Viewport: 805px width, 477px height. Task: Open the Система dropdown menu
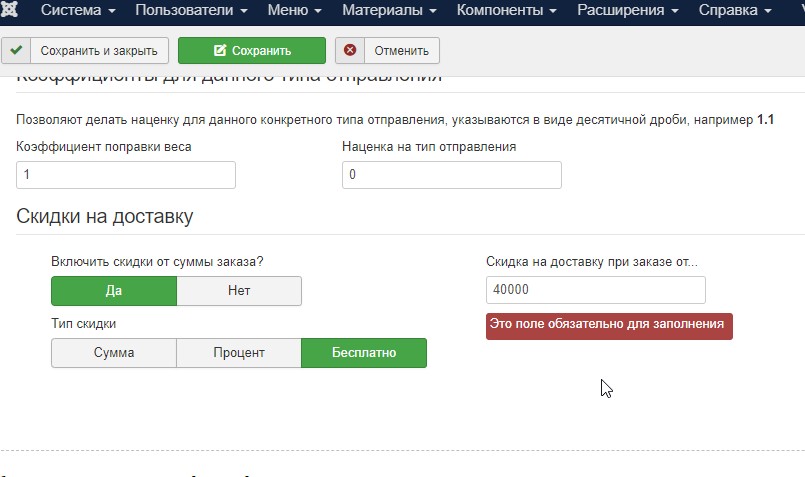tap(77, 11)
